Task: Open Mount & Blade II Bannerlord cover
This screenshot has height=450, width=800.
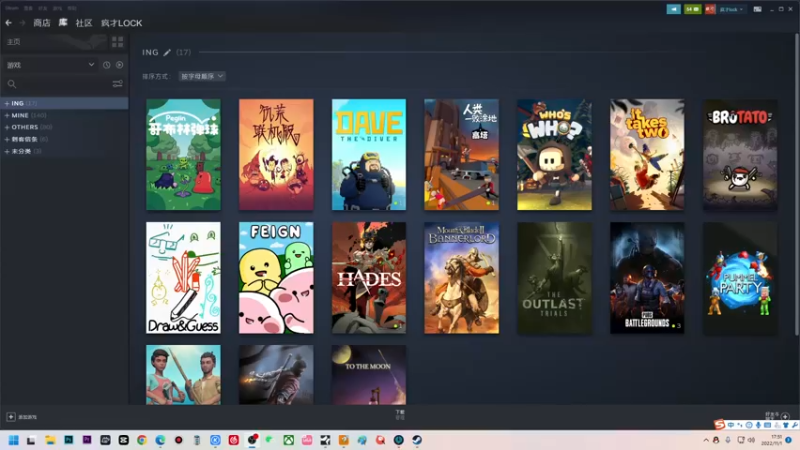Action: click(x=462, y=278)
